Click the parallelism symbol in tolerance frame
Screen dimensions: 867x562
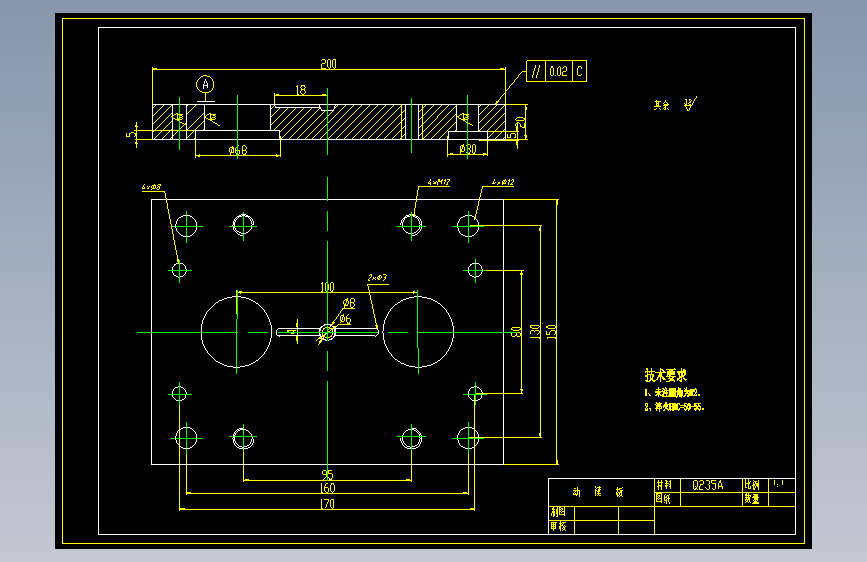tap(536, 71)
